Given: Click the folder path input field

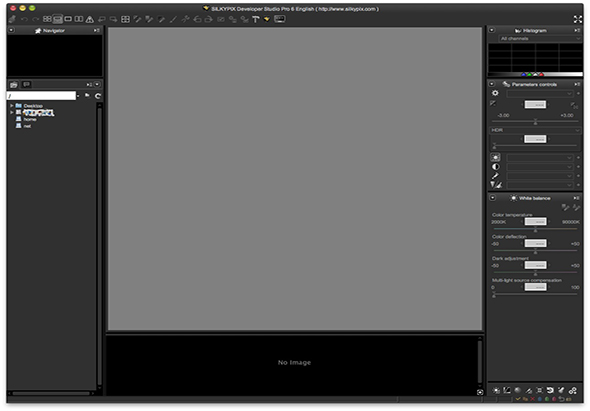Looking at the screenshot, I should [x=41, y=96].
